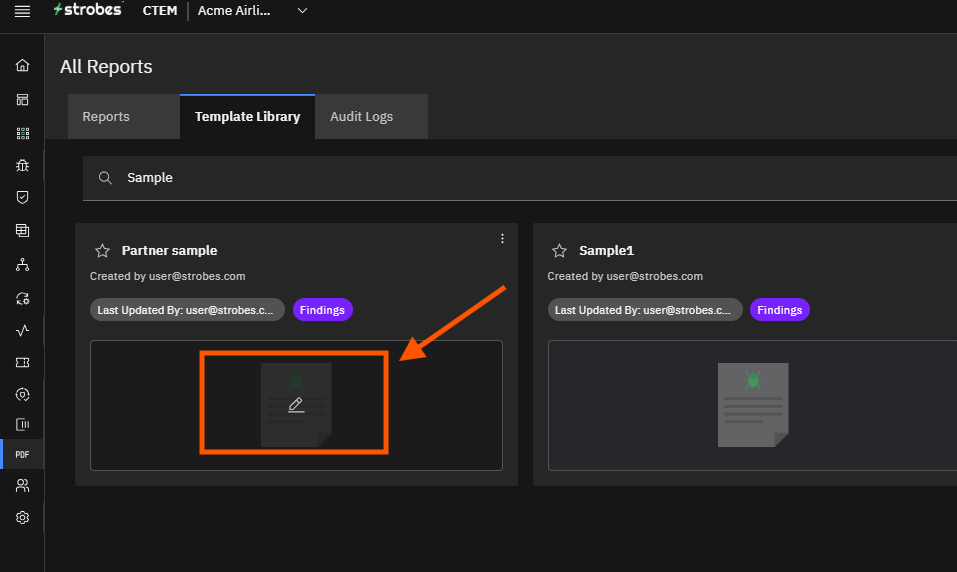Click Findings tag on Sample1

[x=779, y=310]
